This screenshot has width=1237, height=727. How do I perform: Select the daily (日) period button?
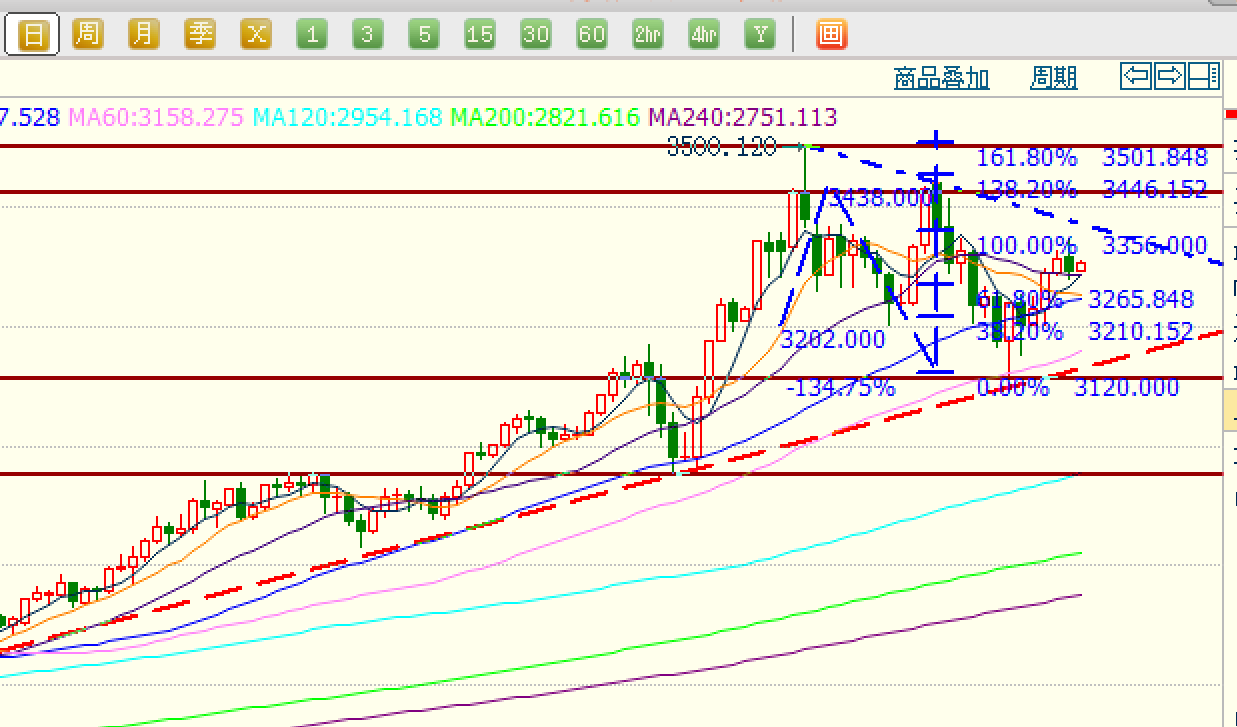[x=33, y=35]
